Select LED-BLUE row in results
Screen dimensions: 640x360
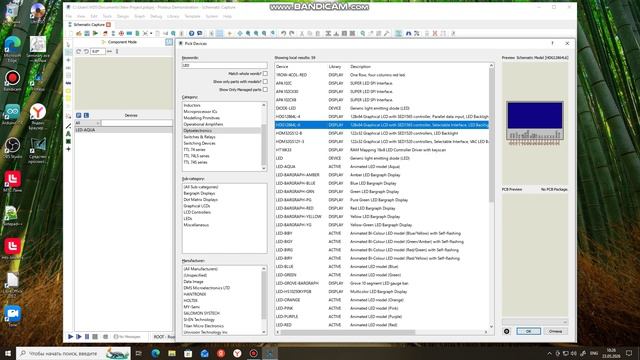click(x=382, y=267)
